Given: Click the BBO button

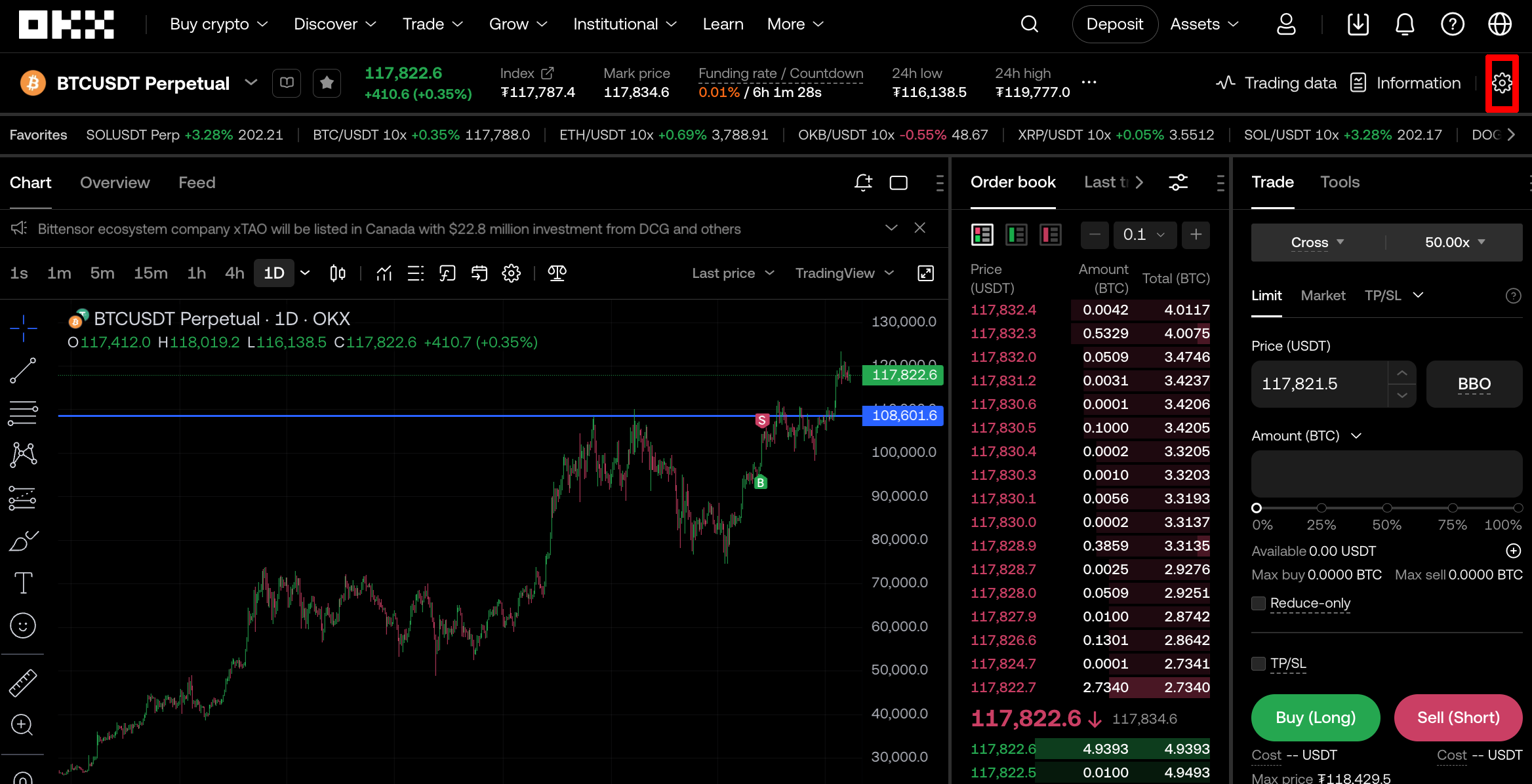Looking at the screenshot, I should pyautogui.click(x=1474, y=384).
